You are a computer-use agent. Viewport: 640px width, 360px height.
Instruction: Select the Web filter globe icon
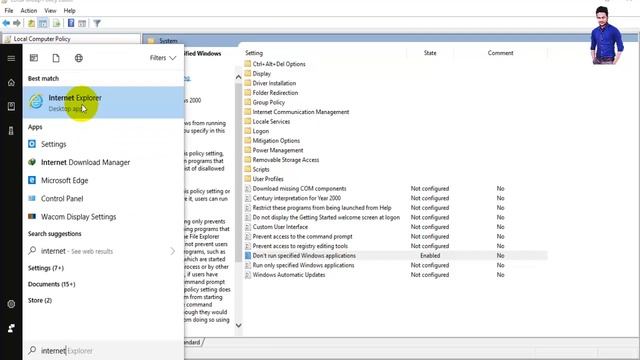pyautogui.click(x=79, y=58)
